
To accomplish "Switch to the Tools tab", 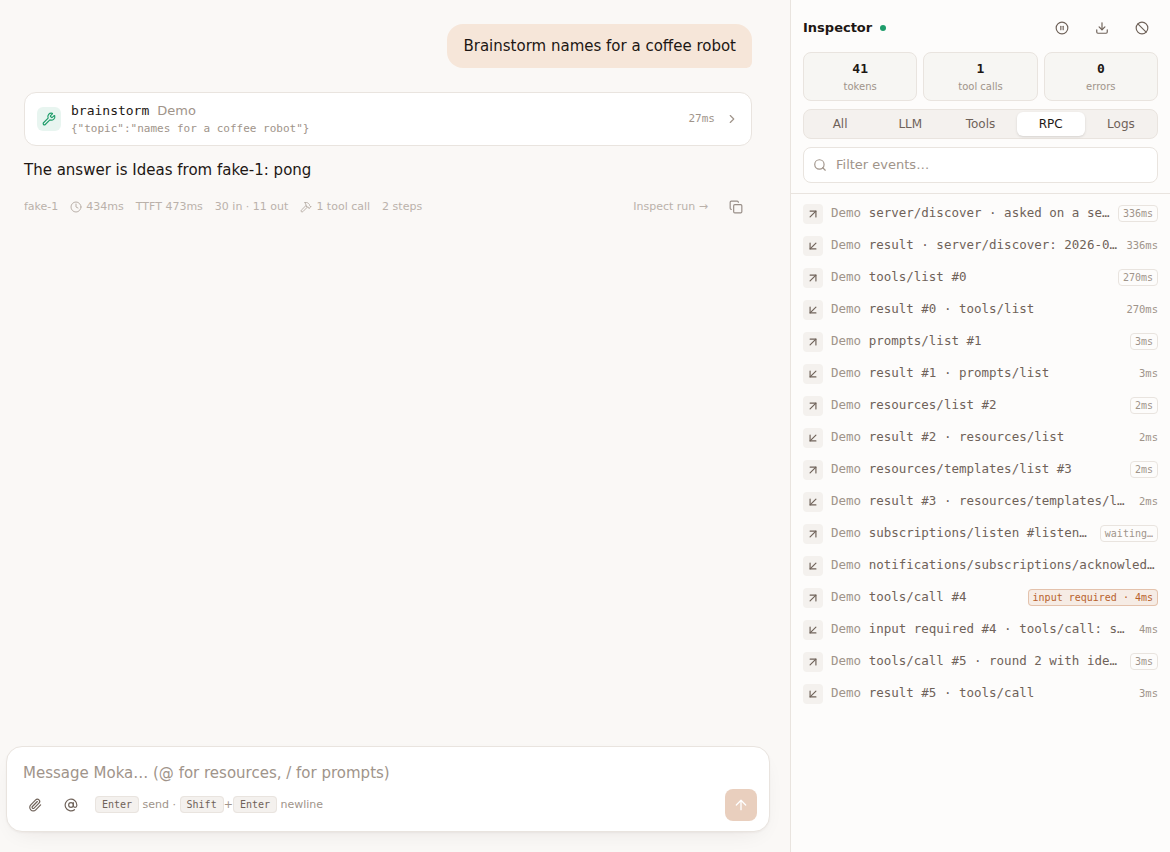I will [980, 124].
